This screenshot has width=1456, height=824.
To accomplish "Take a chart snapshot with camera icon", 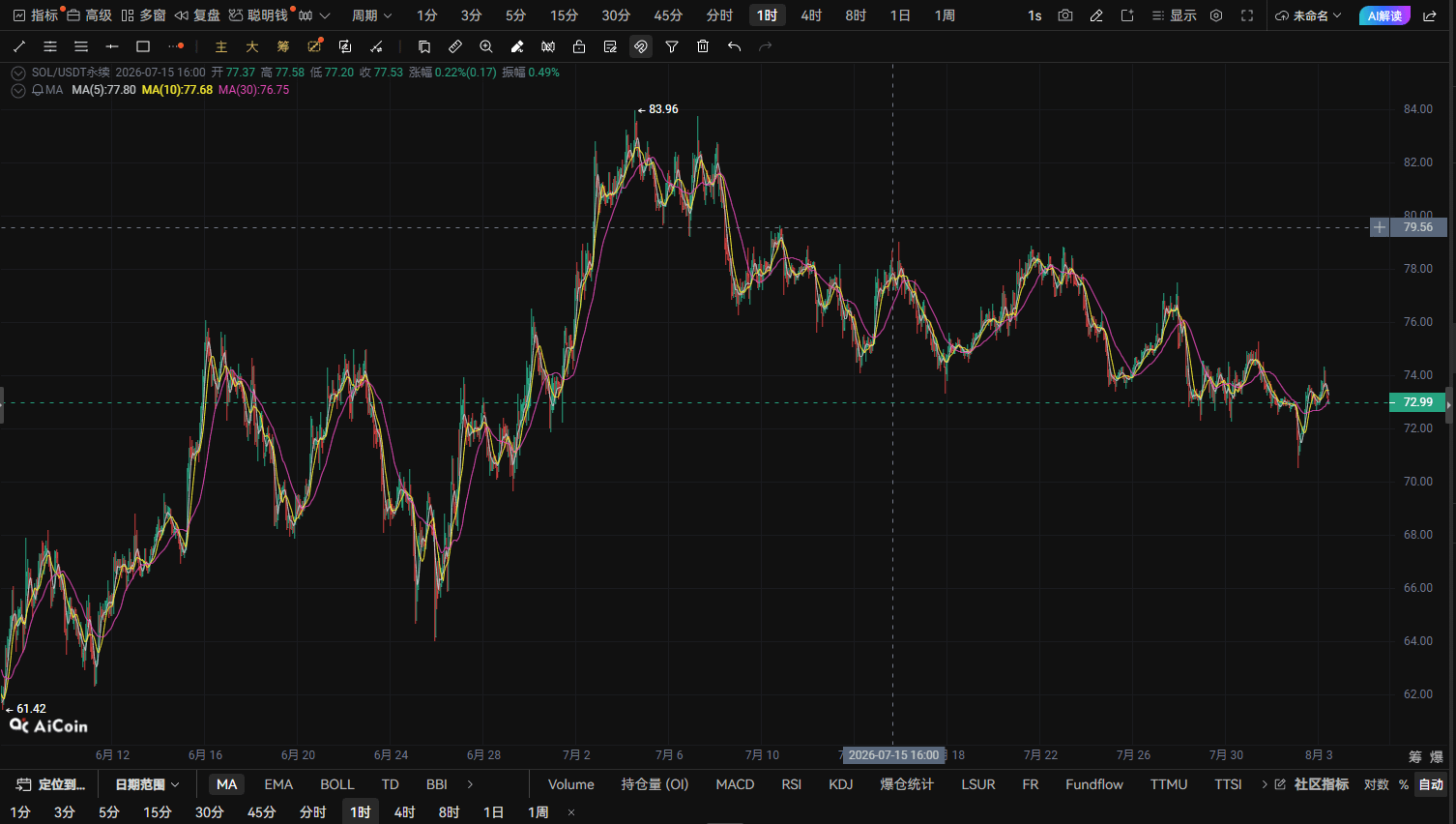I will click(x=1065, y=15).
